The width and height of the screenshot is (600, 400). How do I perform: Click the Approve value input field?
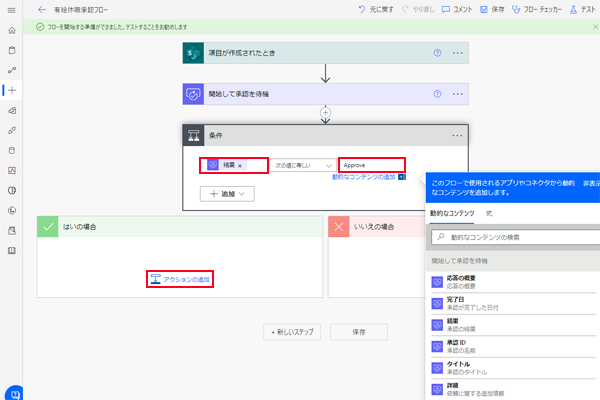pyautogui.click(x=372, y=165)
